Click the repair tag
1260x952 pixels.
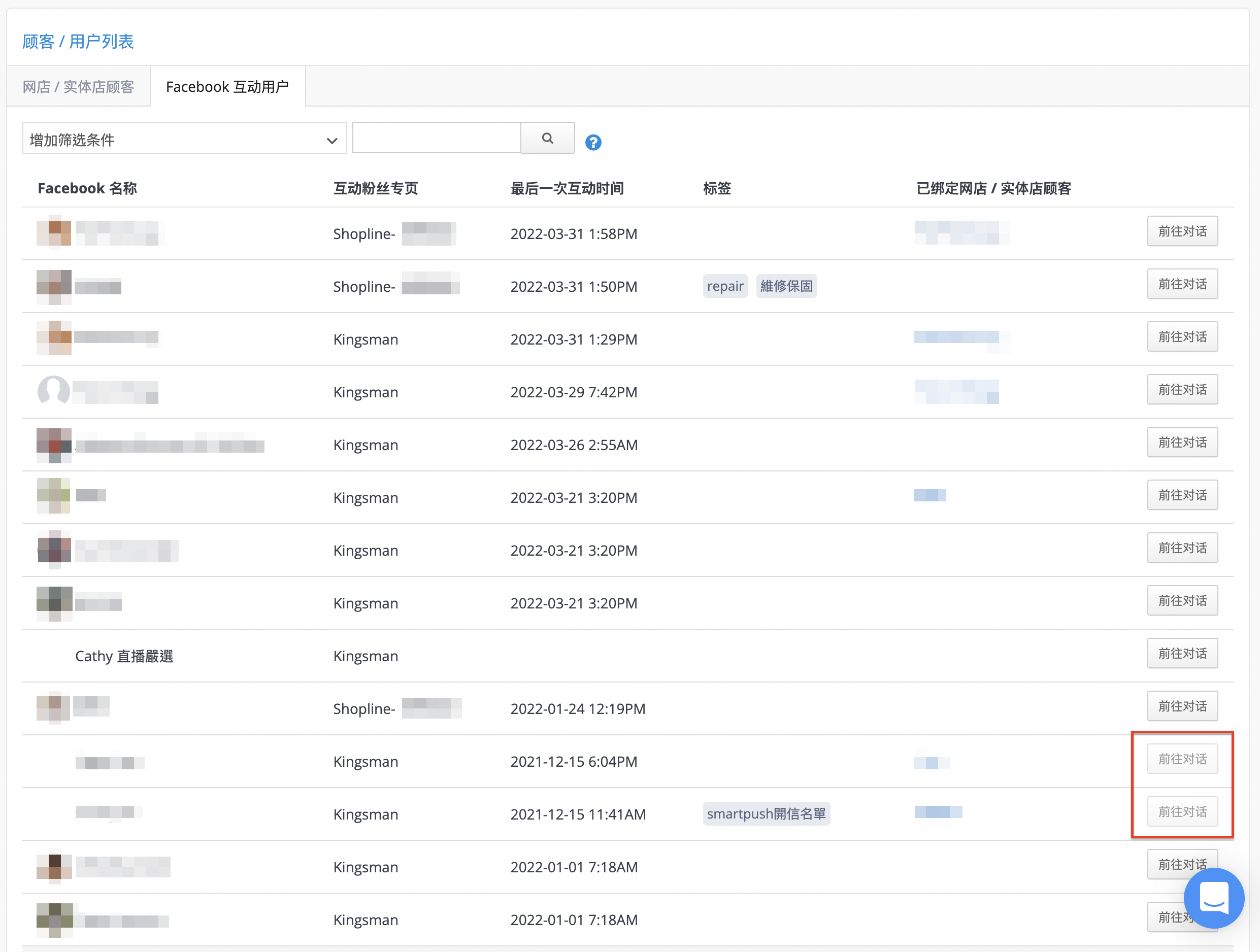click(x=725, y=286)
